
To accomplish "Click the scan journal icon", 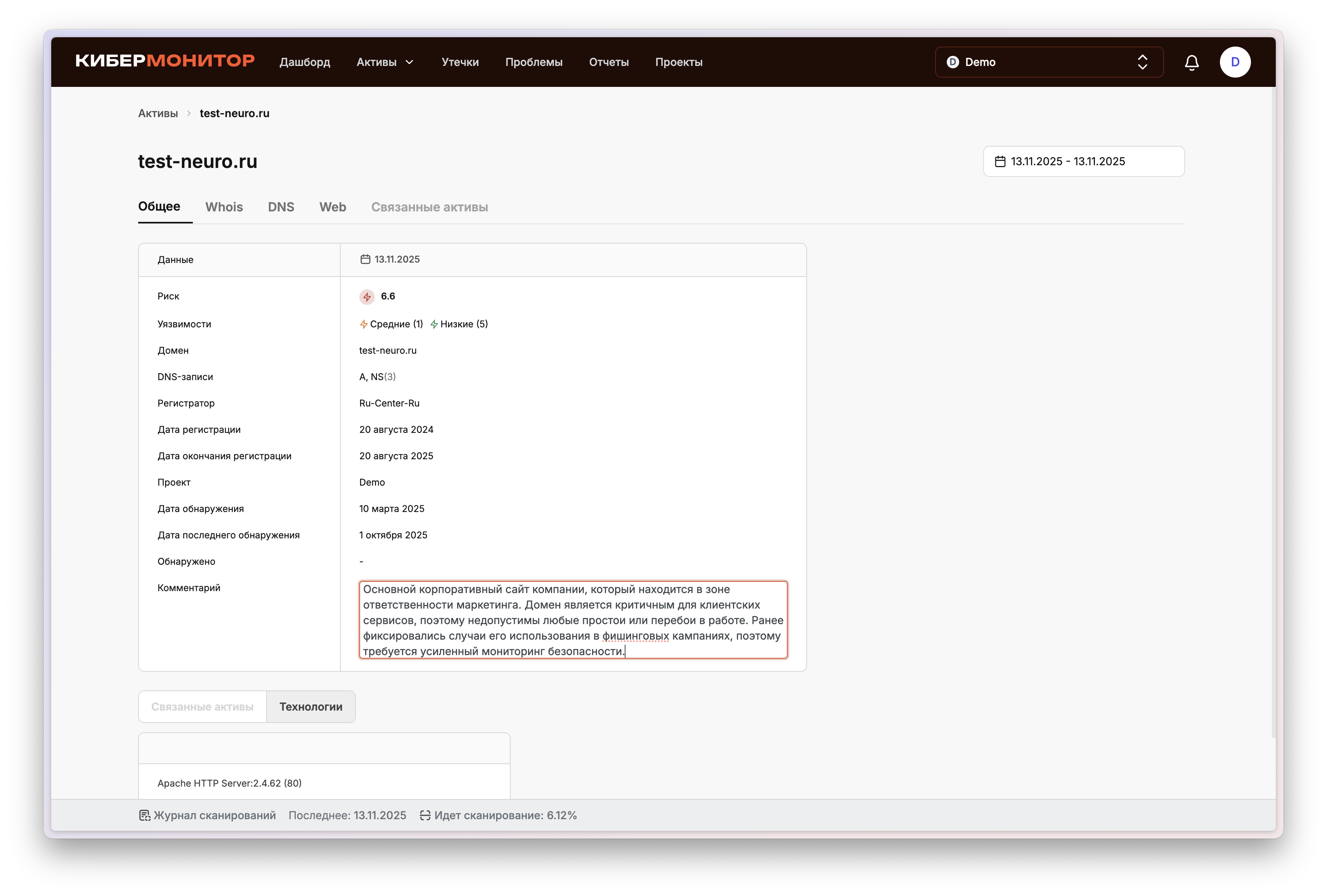I will [x=144, y=815].
